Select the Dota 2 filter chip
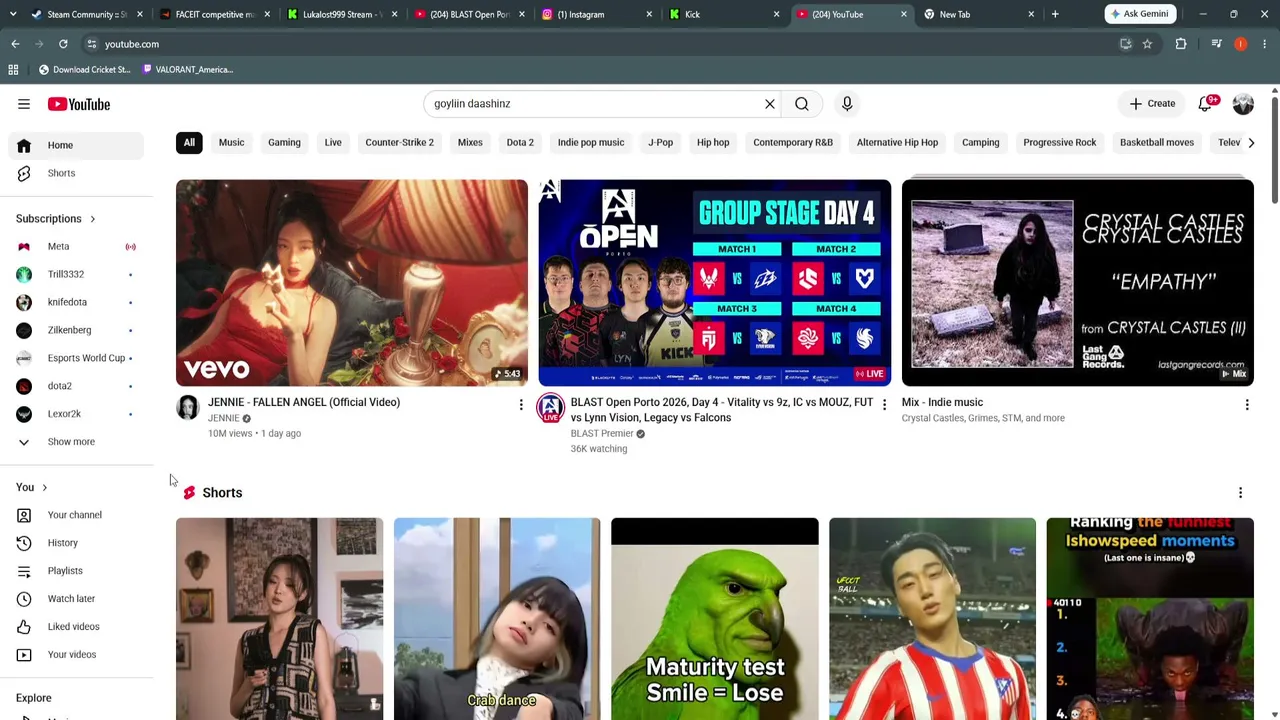Viewport: 1280px width, 720px height. [x=520, y=143]
